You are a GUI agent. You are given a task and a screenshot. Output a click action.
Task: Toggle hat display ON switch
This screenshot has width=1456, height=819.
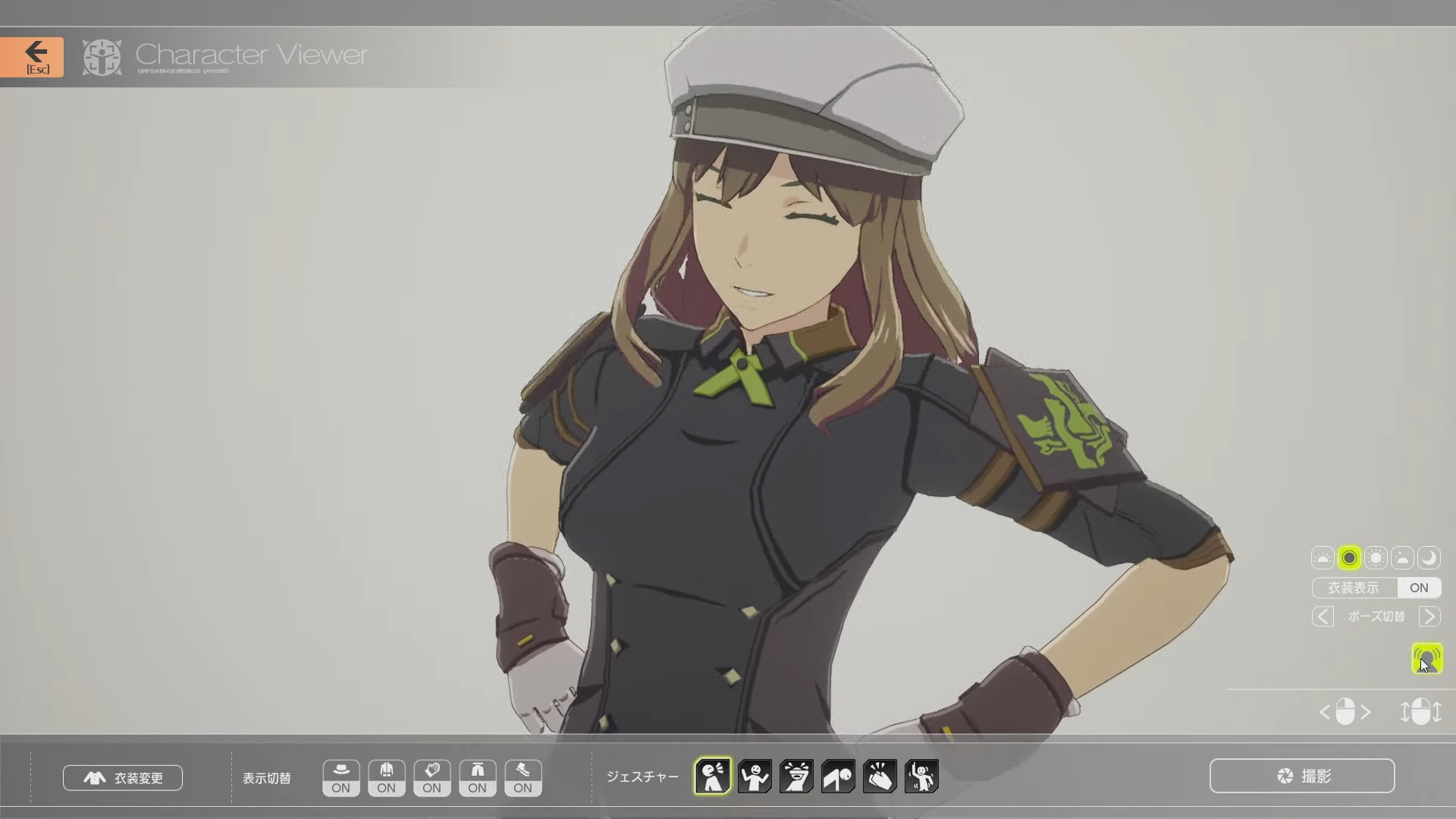(341, 778)
